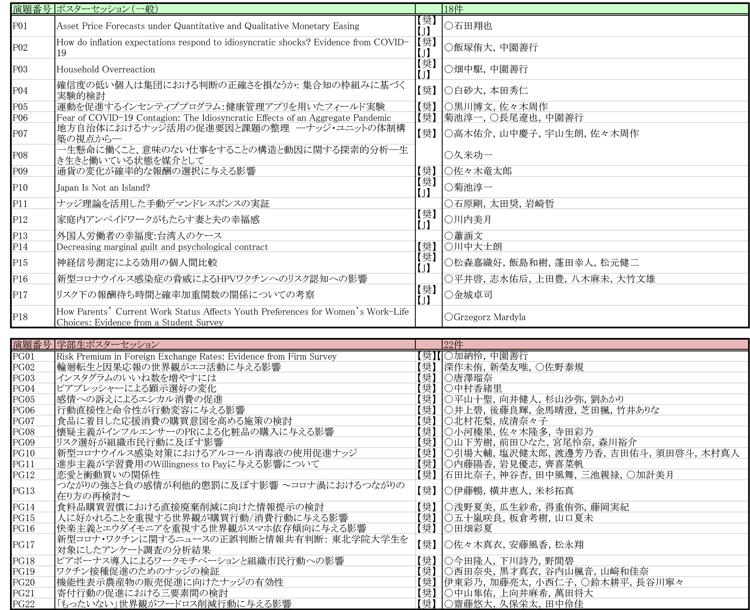Viewport: 750px width, 610px height.
Task: Click the P10 number cell
Action: 33,188
